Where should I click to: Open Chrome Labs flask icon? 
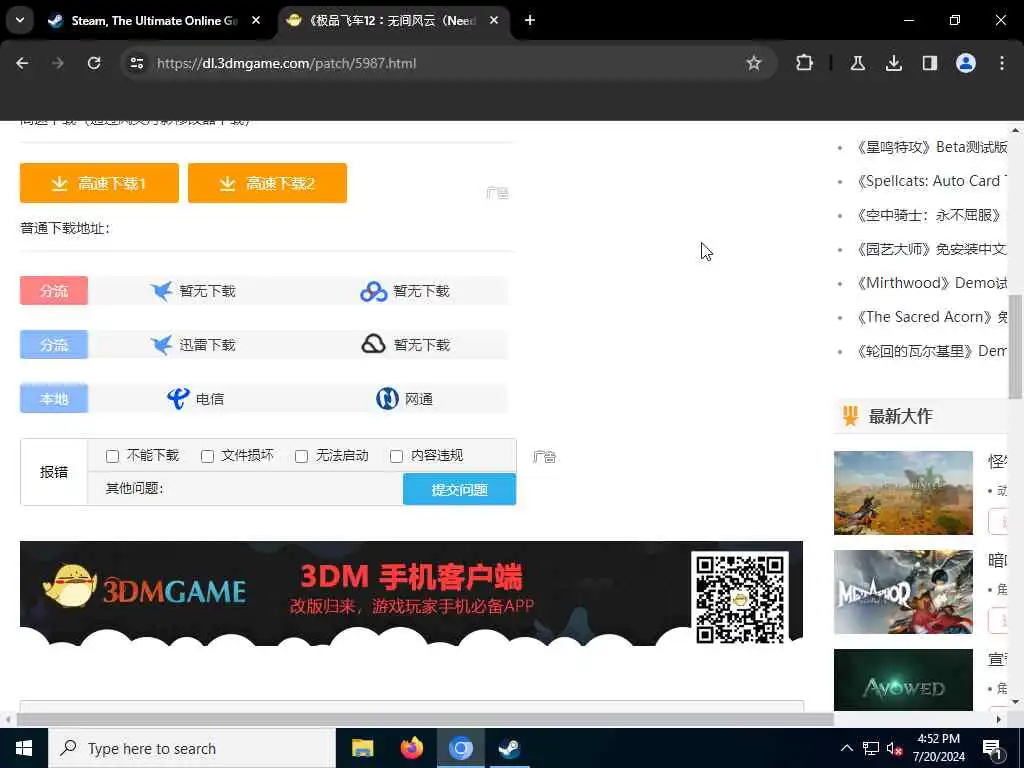coord(857,63)
